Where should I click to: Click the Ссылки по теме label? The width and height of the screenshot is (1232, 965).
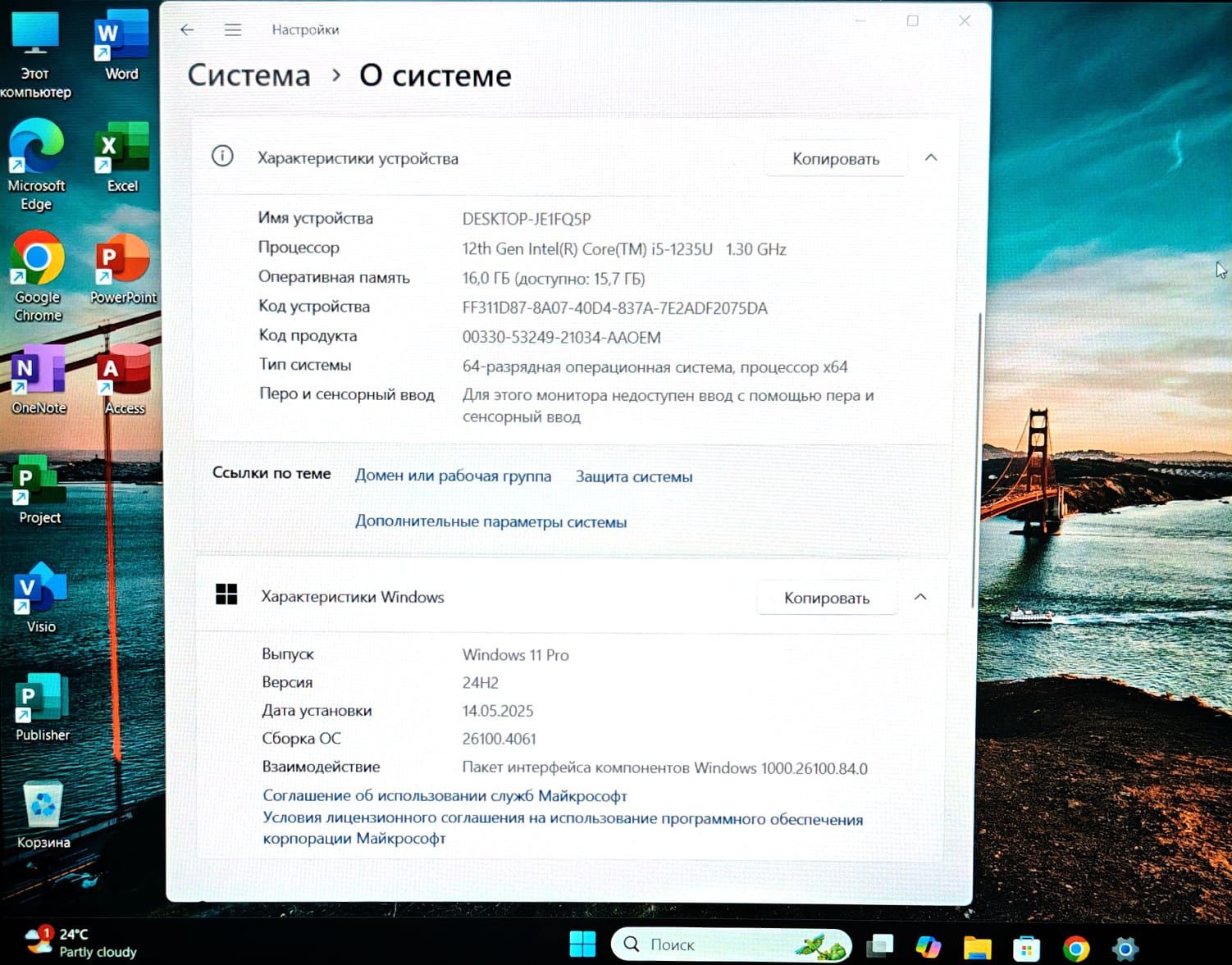click(x=271, y=473)
